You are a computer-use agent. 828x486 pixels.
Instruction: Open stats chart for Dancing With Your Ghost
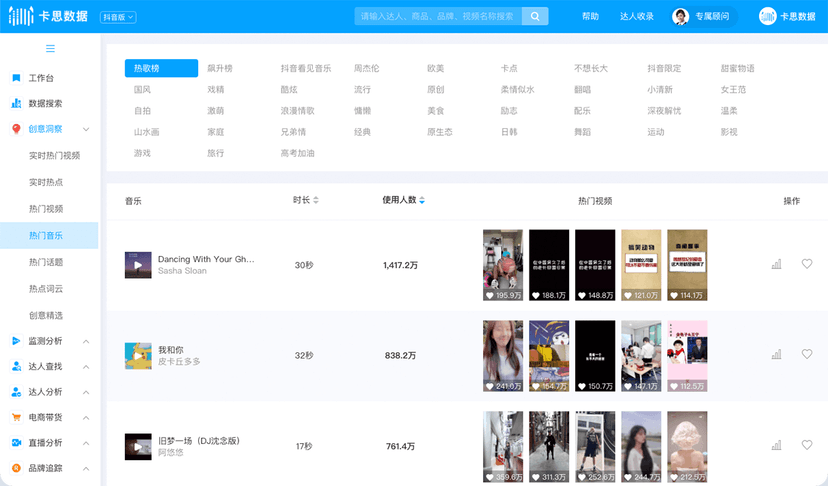click(776, 264)
